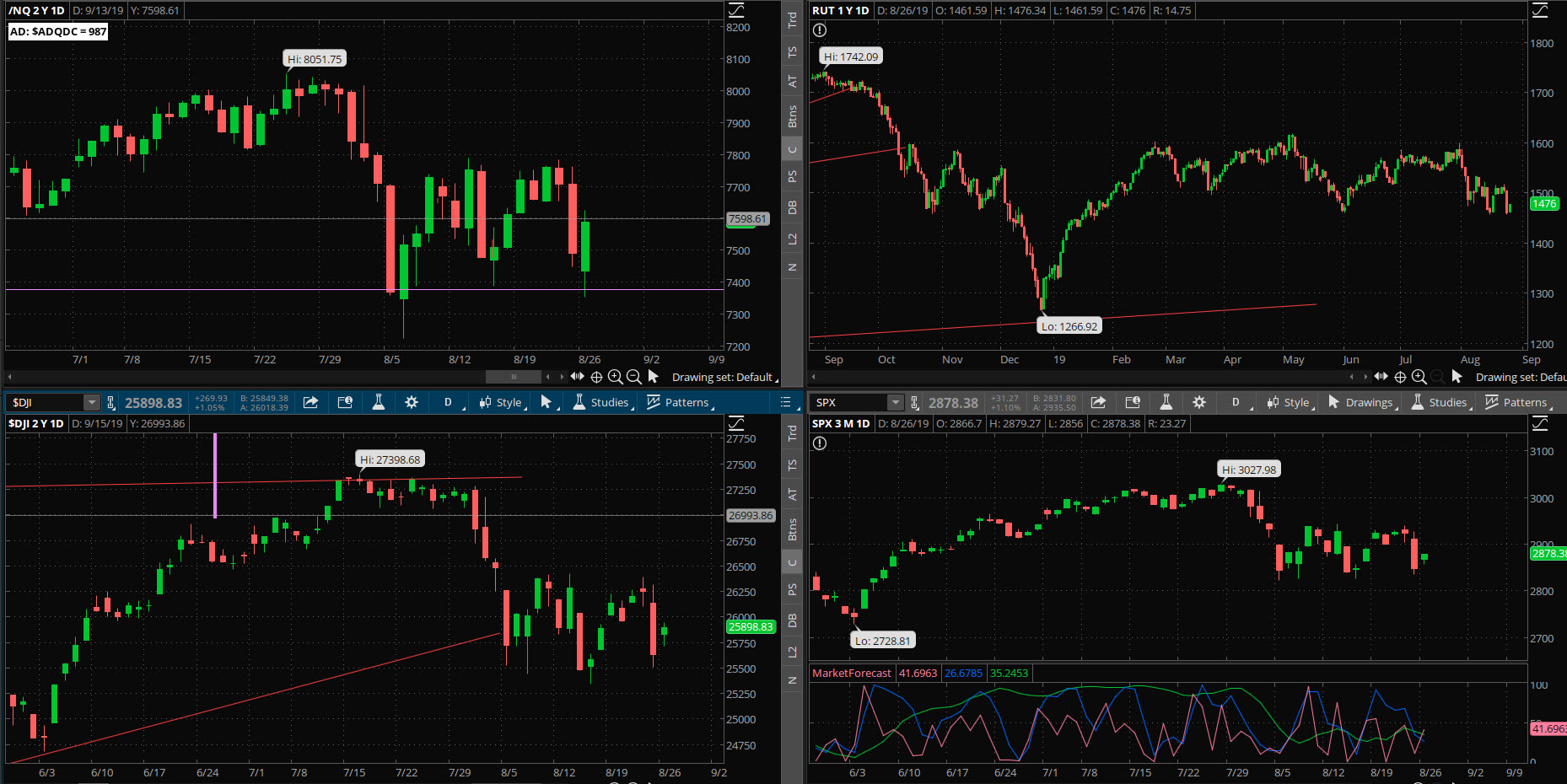Open symbol info icon in $DJI toolbar

[345, 402]
